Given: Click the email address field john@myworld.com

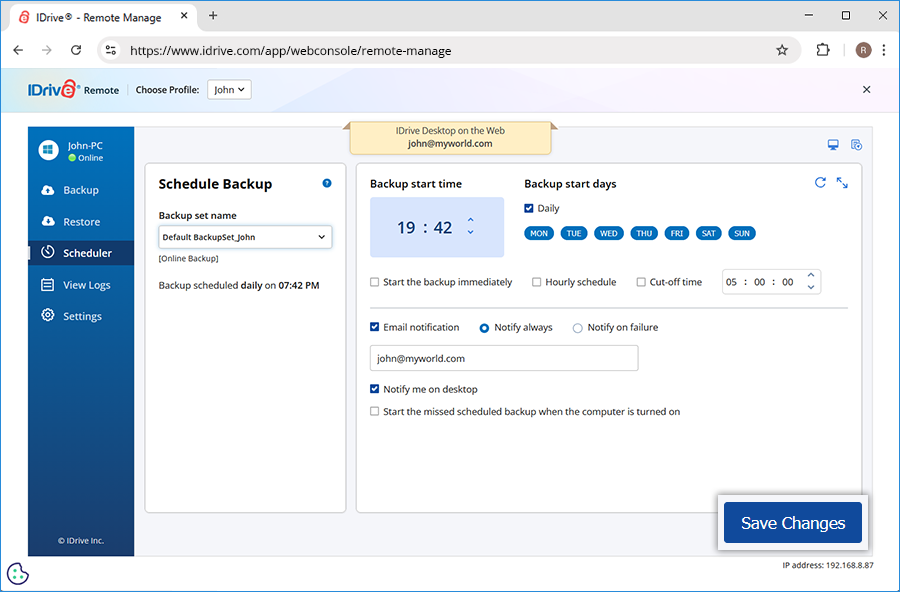Looking at the screenshot, I should 504,358.
